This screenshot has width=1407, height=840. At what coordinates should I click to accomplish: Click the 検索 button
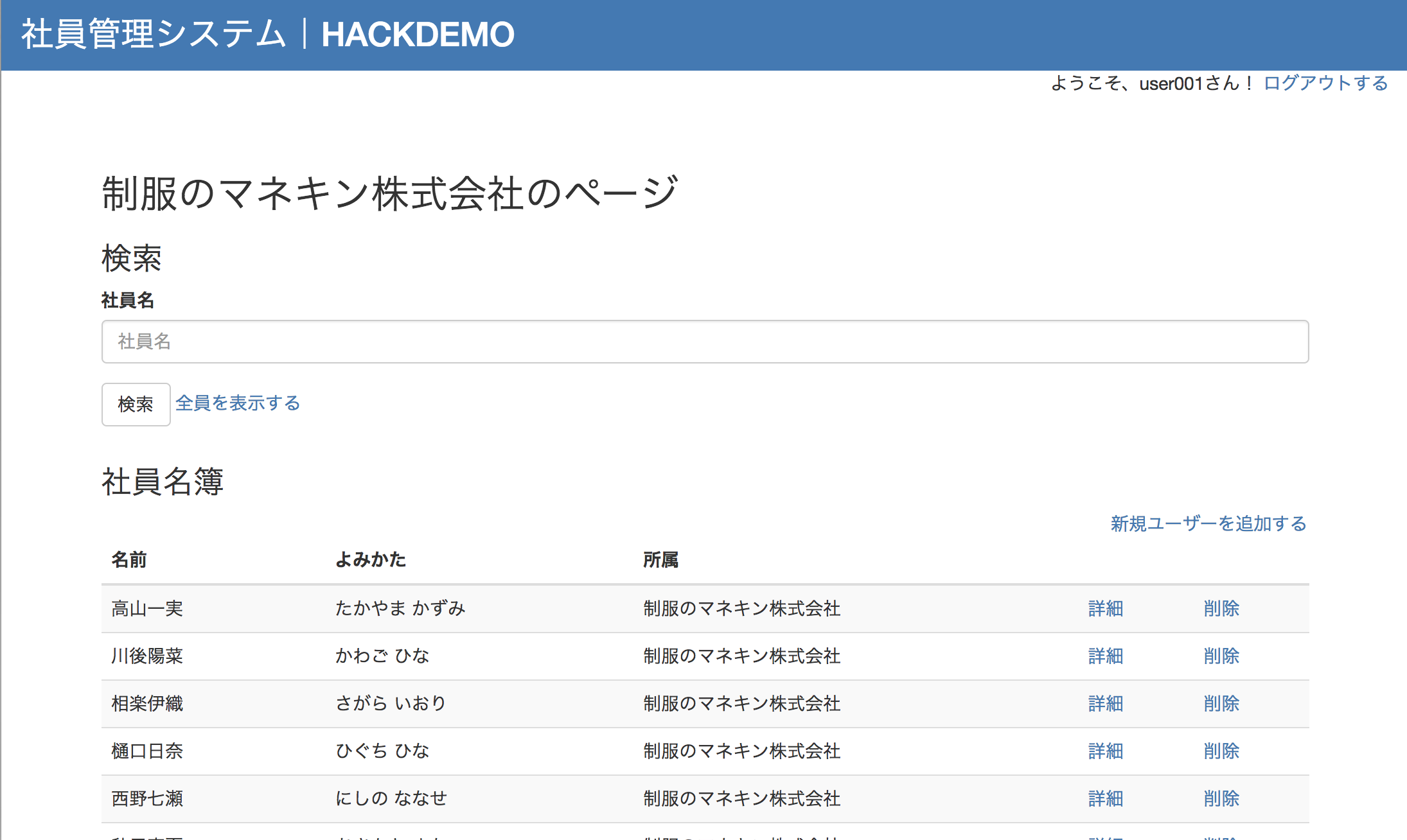click(x=136, y=405)
